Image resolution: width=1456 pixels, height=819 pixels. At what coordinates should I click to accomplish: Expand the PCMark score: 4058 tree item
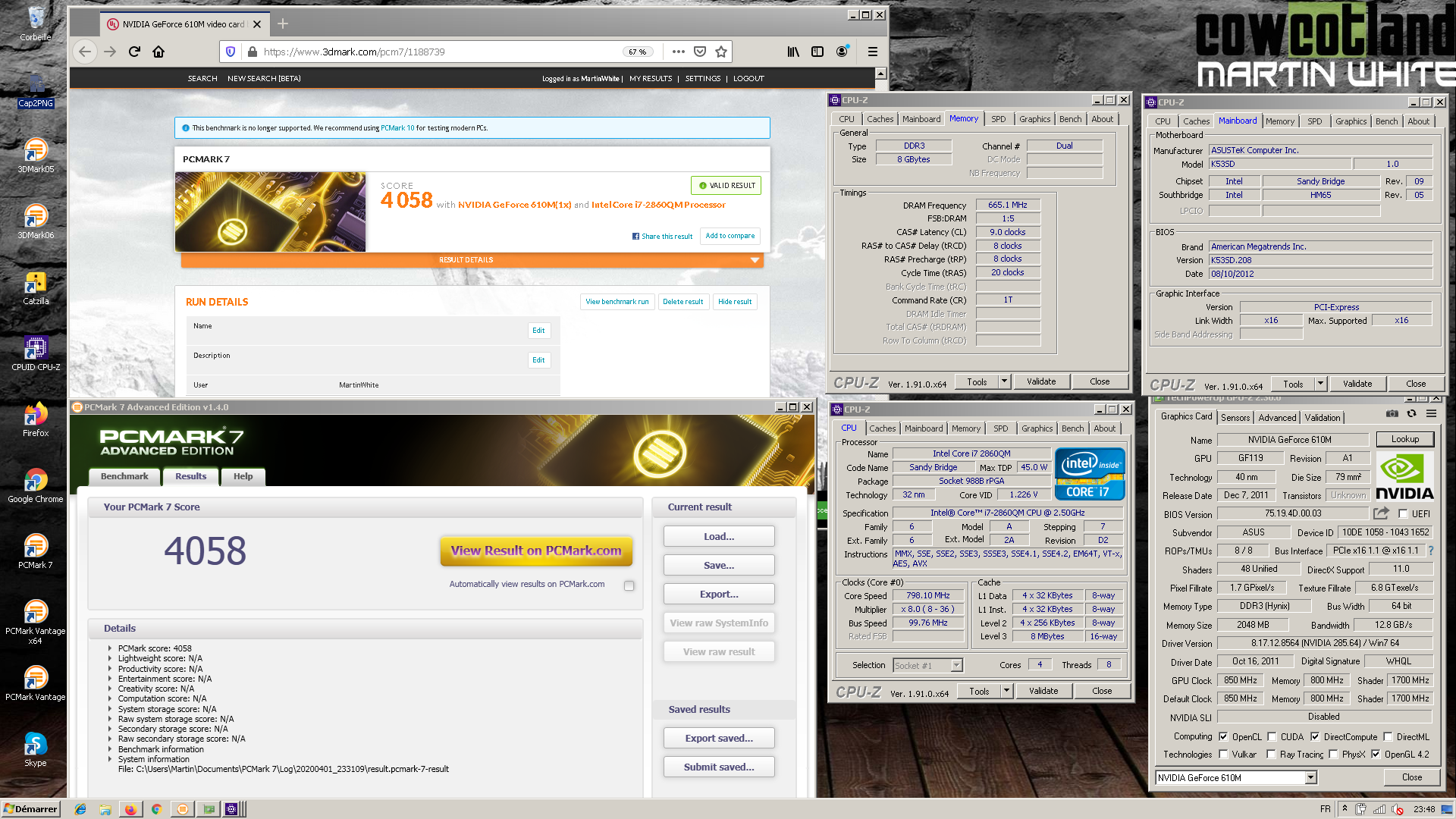click(110, 648)
